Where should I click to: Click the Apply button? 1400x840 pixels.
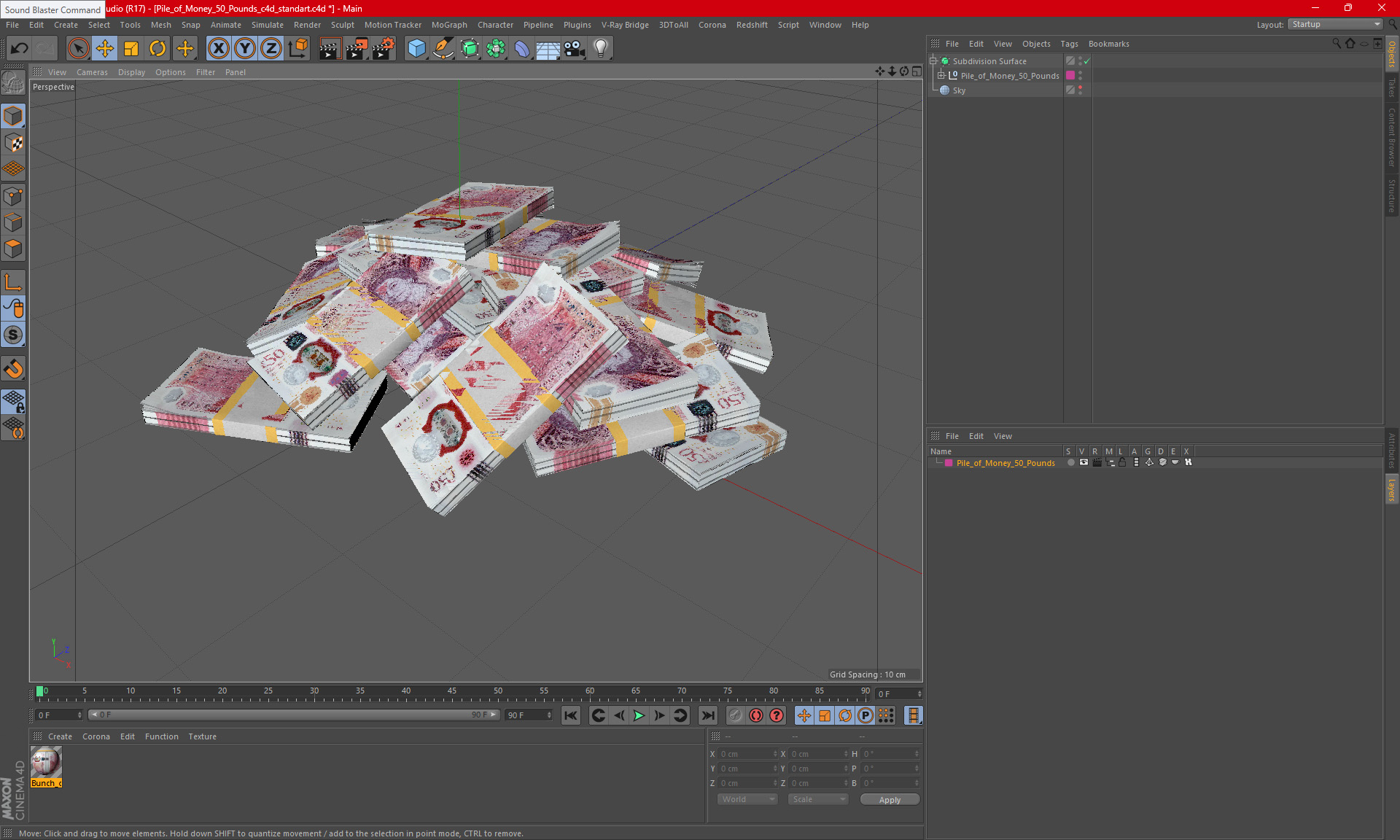pos(890,800)
